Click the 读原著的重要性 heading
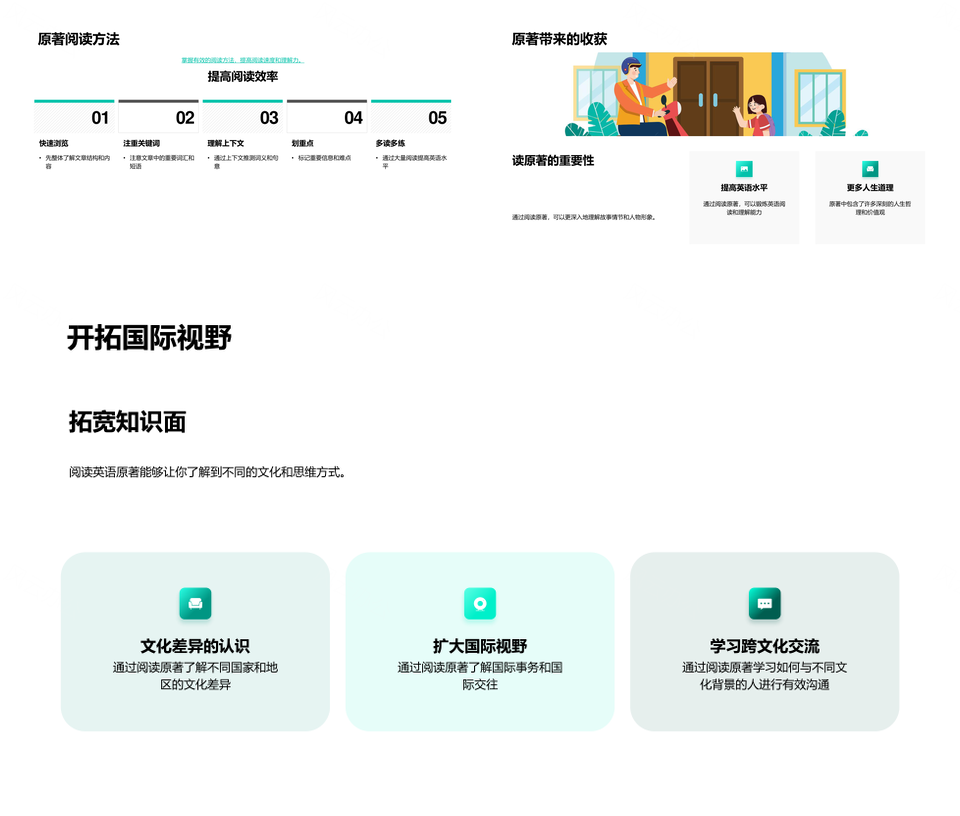Image resolution: width=960 pixels, height=816 pixels. (553, 160)
